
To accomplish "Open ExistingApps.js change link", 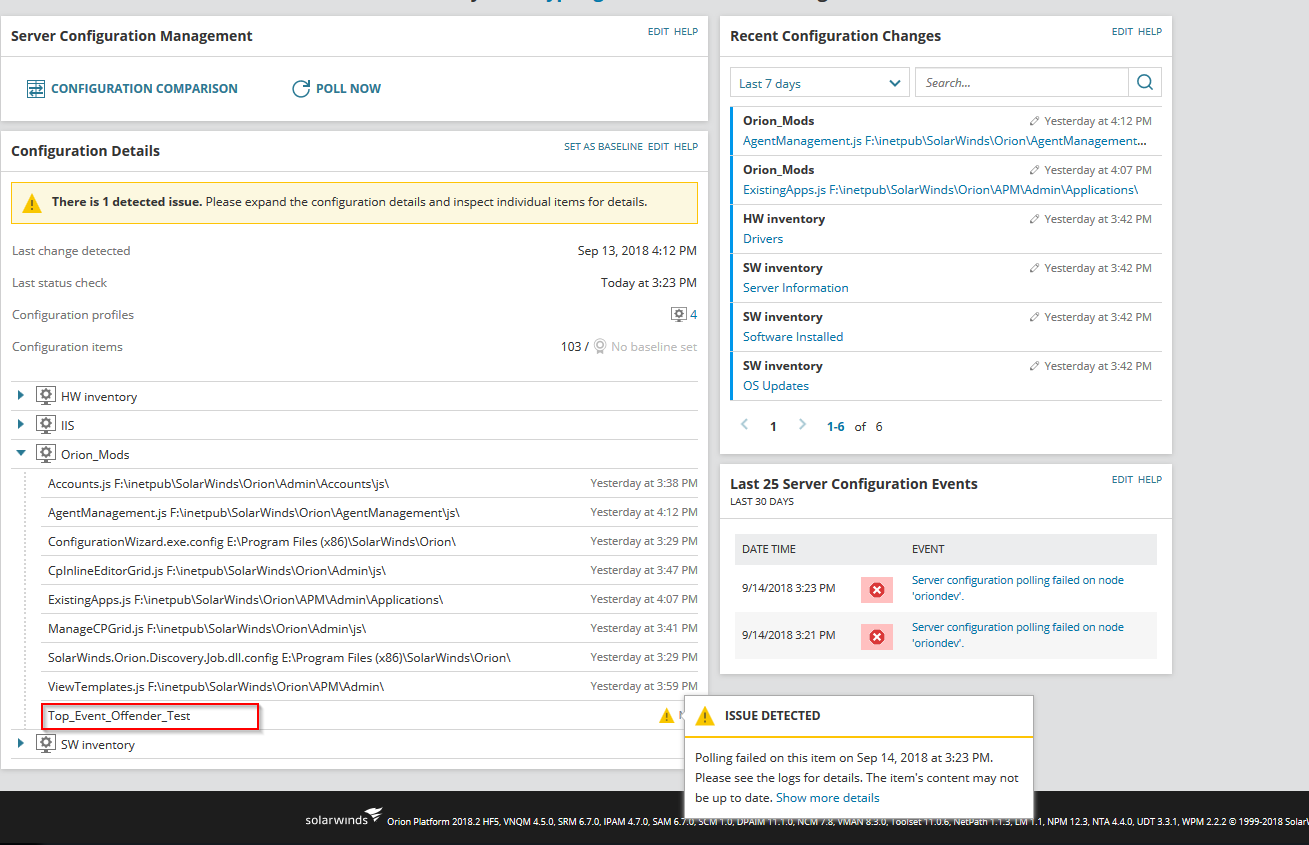I will tap(940, 190).
